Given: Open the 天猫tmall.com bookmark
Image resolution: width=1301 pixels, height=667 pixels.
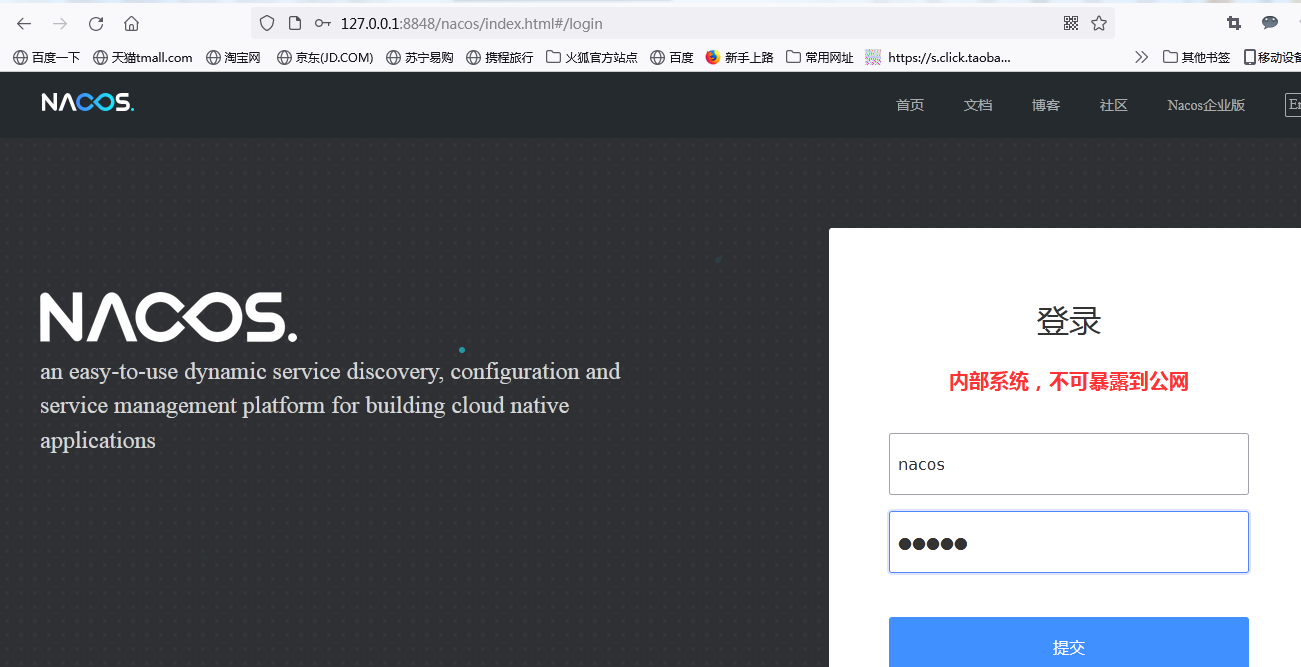Looking at the screenshot, I should click(x=142, y=57).
